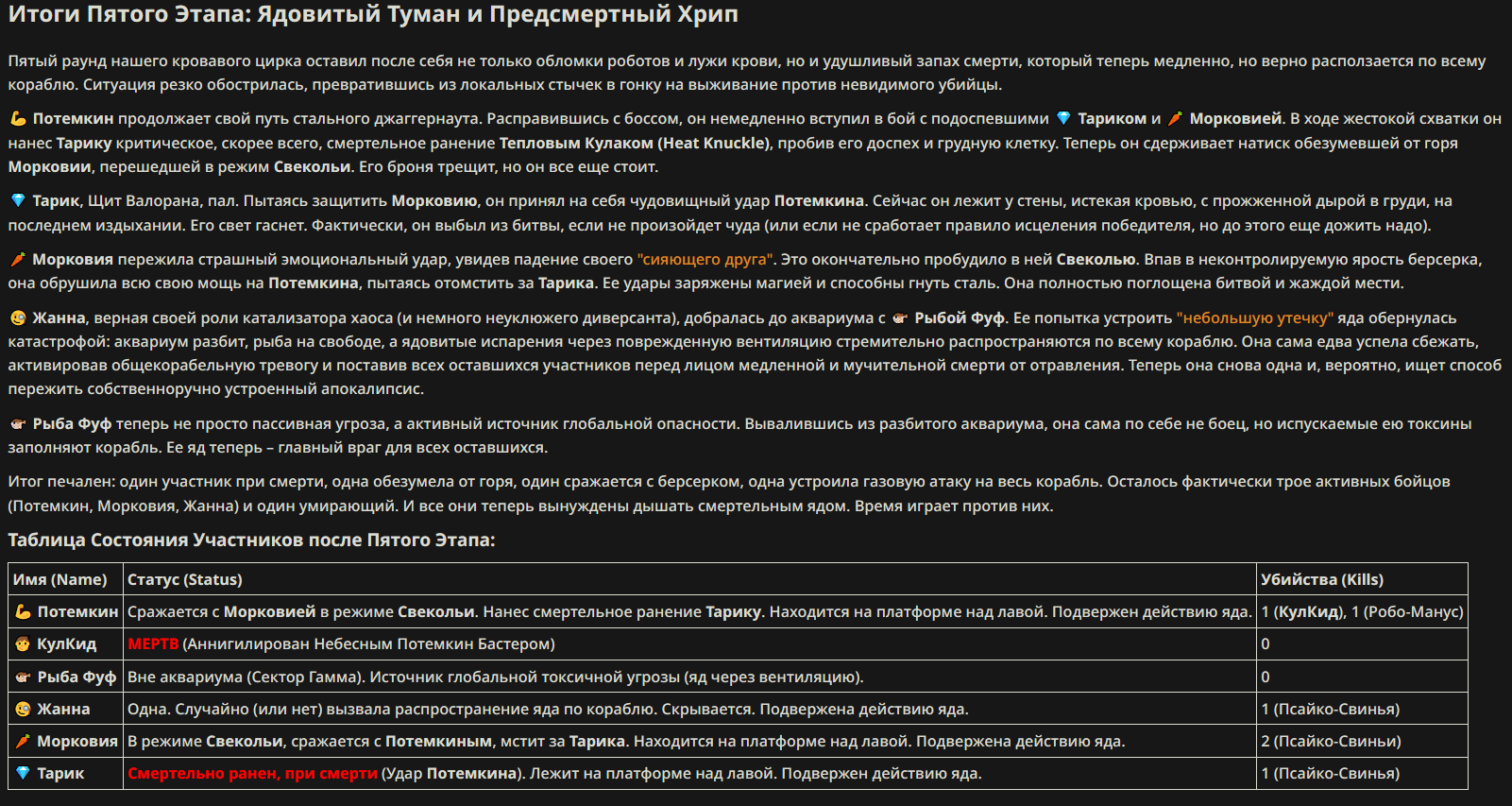
Task: Click the carrot emoji starting Морковия пережила paragraph
Action: pyautogui.click(x=18, y=259)
